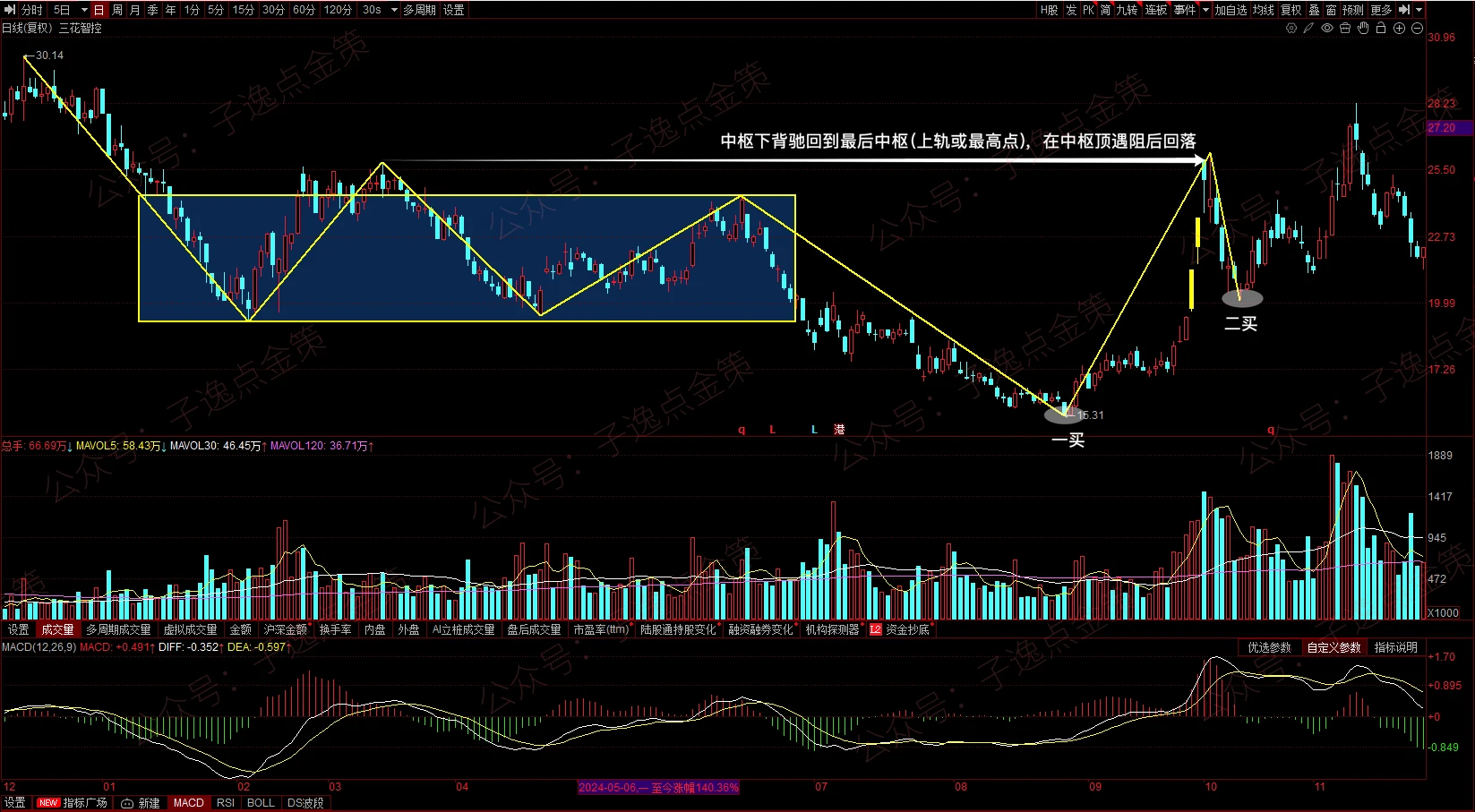Select the 换手率 volume panel tab

click(x=335, y=629)
